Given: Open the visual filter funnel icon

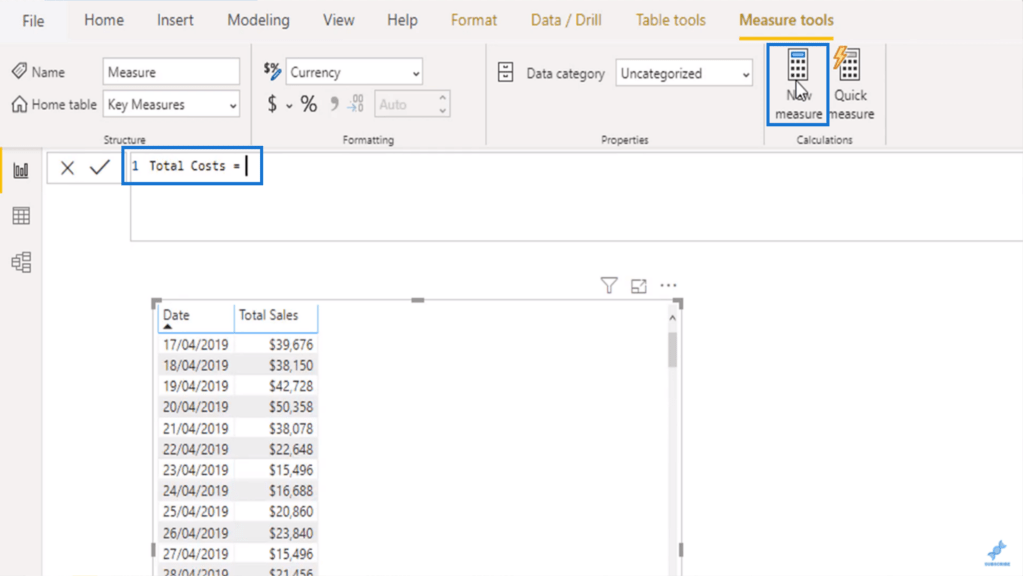Looking at the screenshot, I should pos(609,285).
